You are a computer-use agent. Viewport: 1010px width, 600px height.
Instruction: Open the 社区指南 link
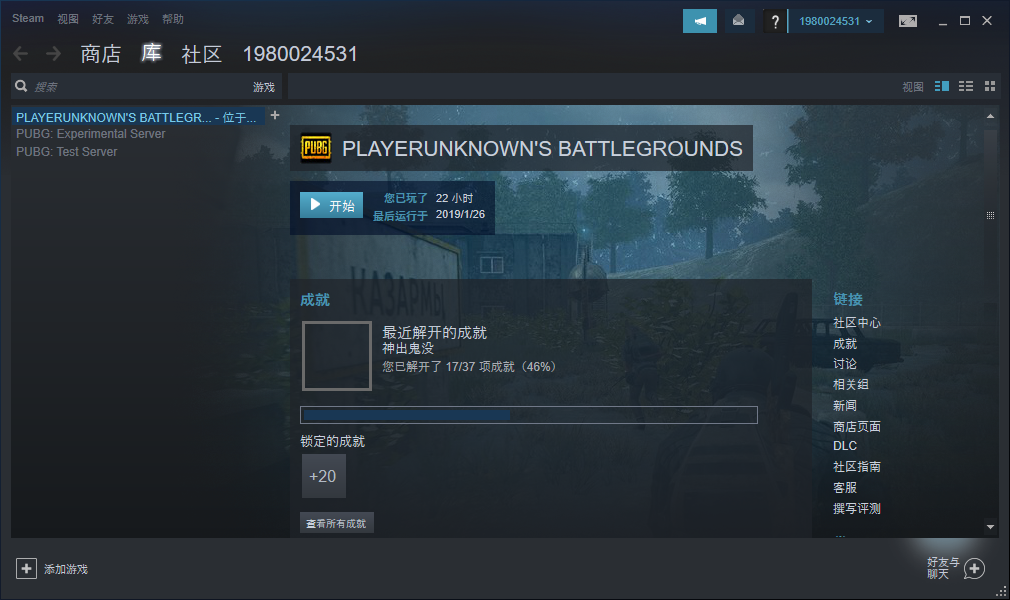(857, 467)
